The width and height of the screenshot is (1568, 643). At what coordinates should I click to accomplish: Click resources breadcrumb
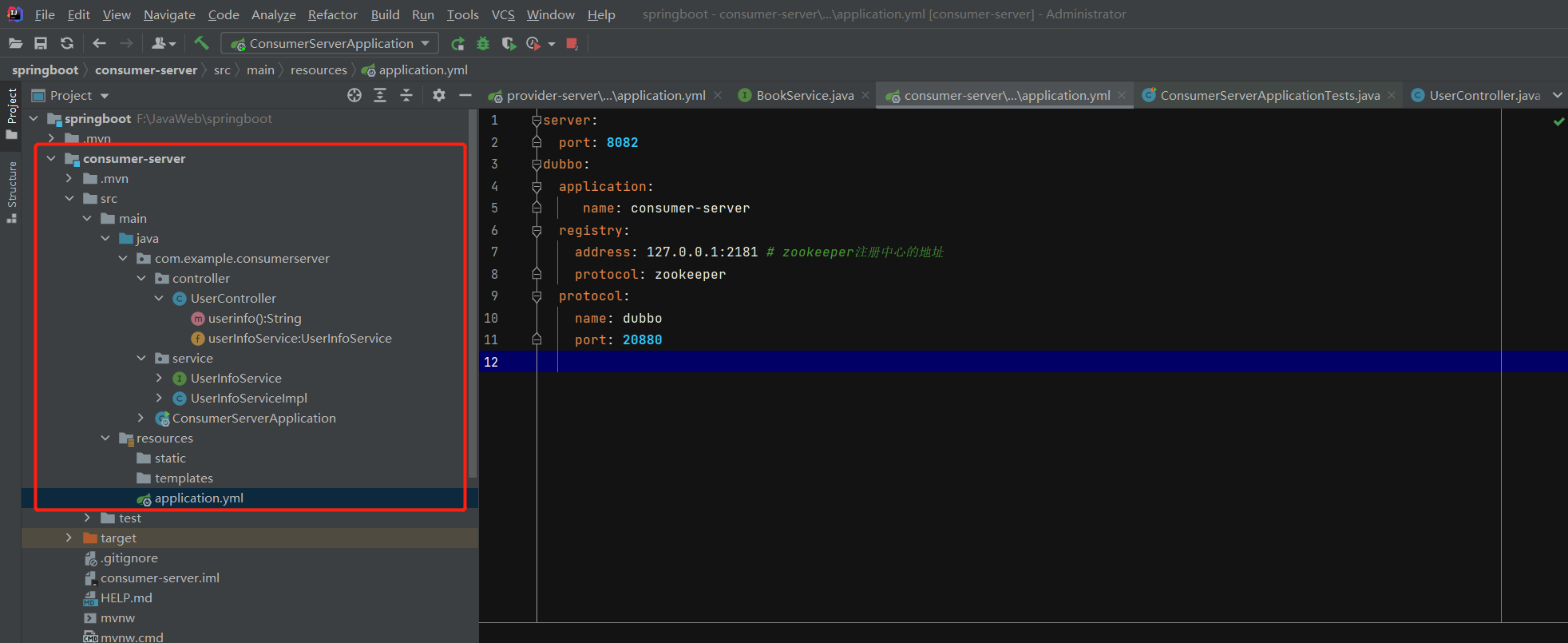coord(319,70)
